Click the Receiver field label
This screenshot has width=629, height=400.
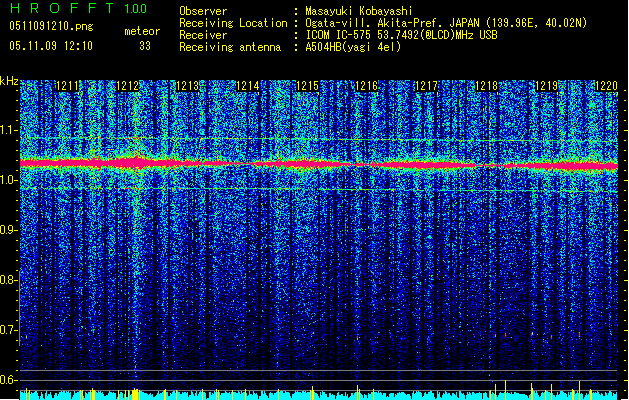(x=203, y=35)
